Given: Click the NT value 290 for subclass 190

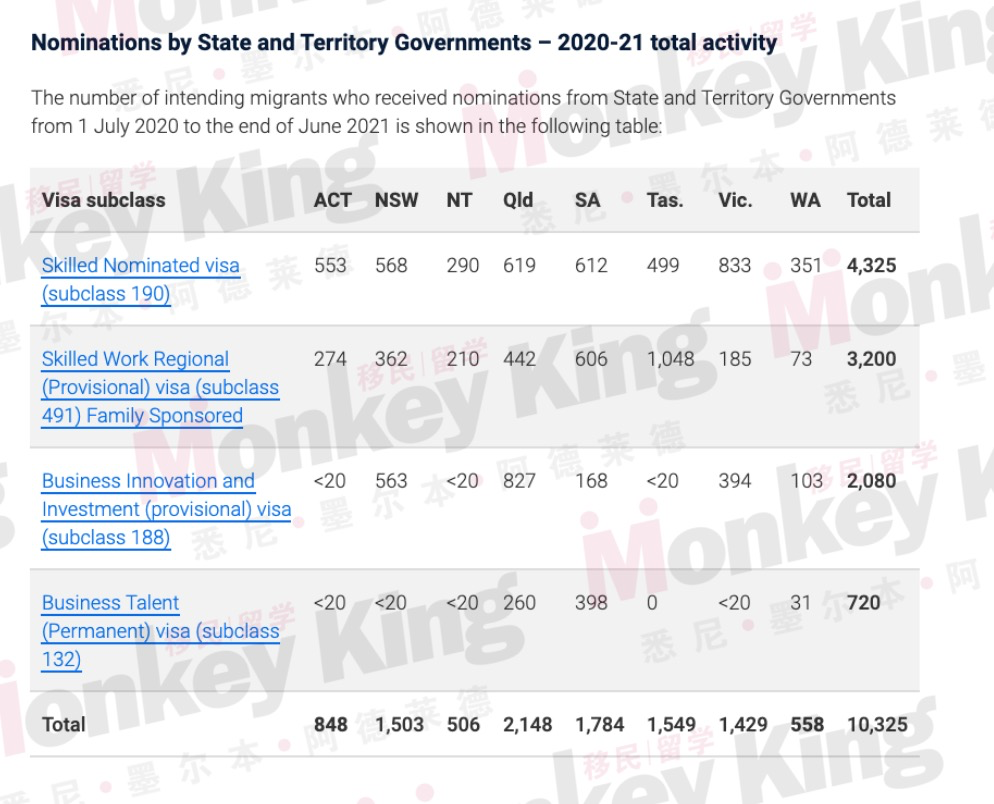Looking at the screenshot, I should pyautogui.click(x=463, y=265).
